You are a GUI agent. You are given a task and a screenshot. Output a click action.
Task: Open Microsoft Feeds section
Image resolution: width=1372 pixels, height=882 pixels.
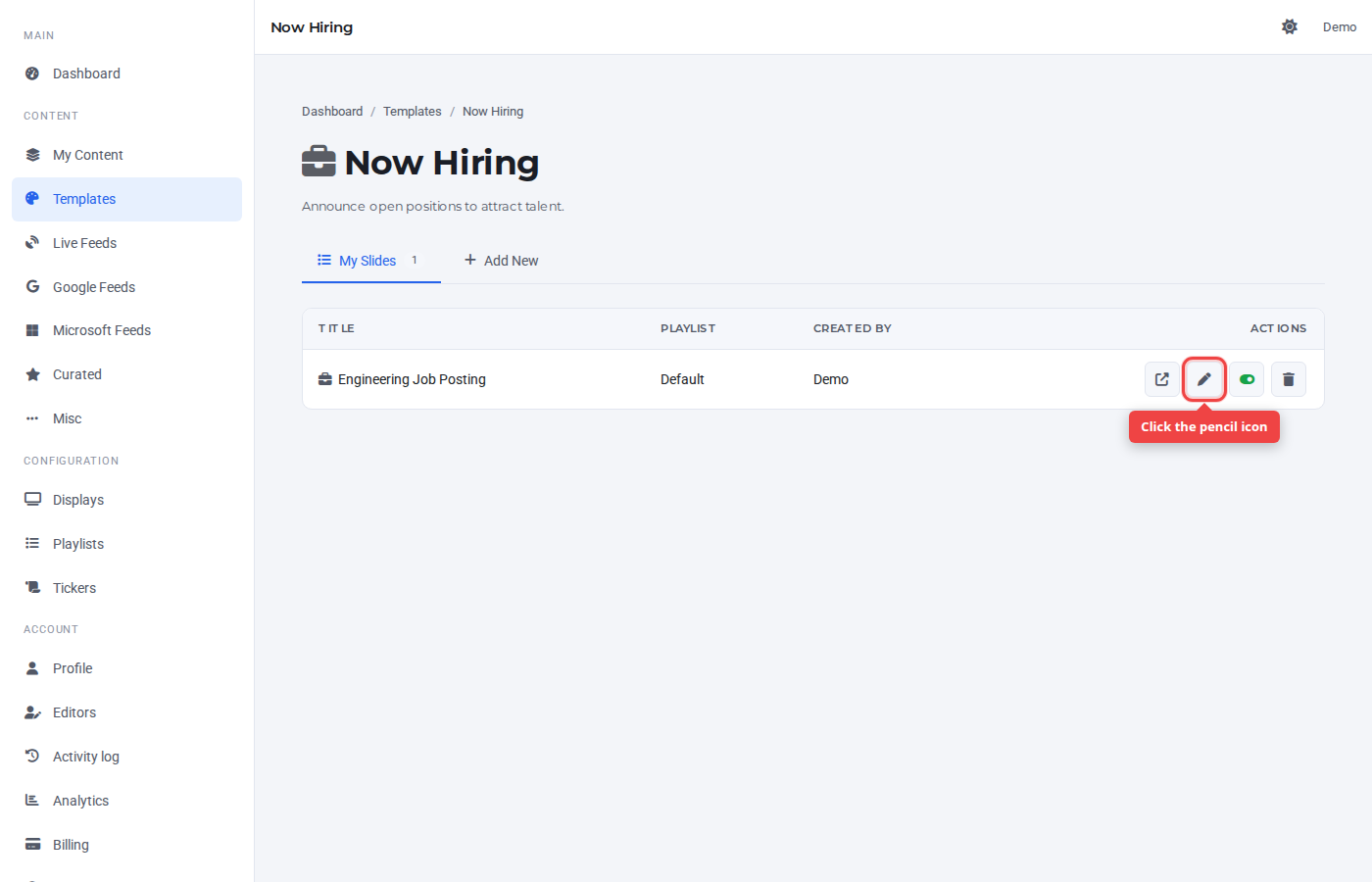click(126, 330)
